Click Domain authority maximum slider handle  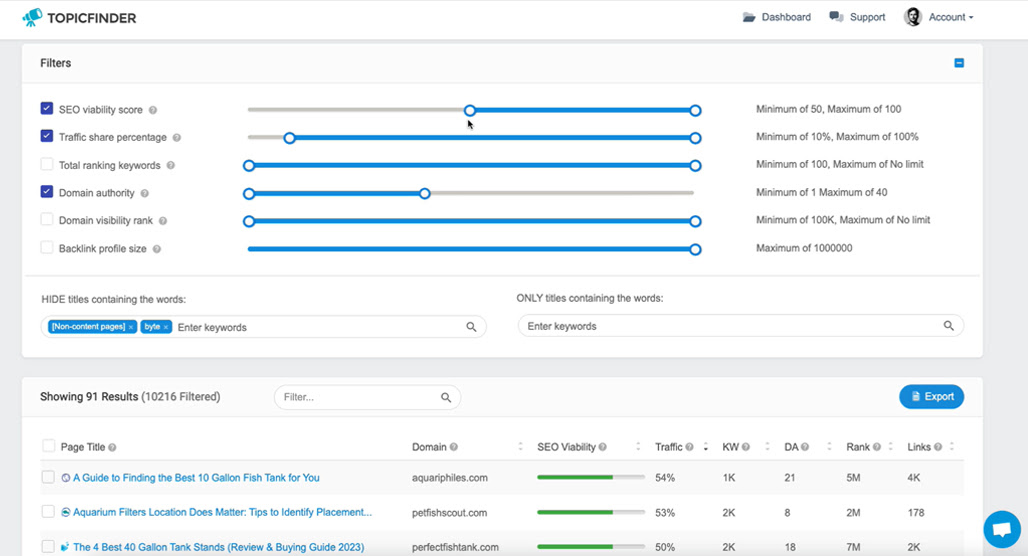click(425, 193)
